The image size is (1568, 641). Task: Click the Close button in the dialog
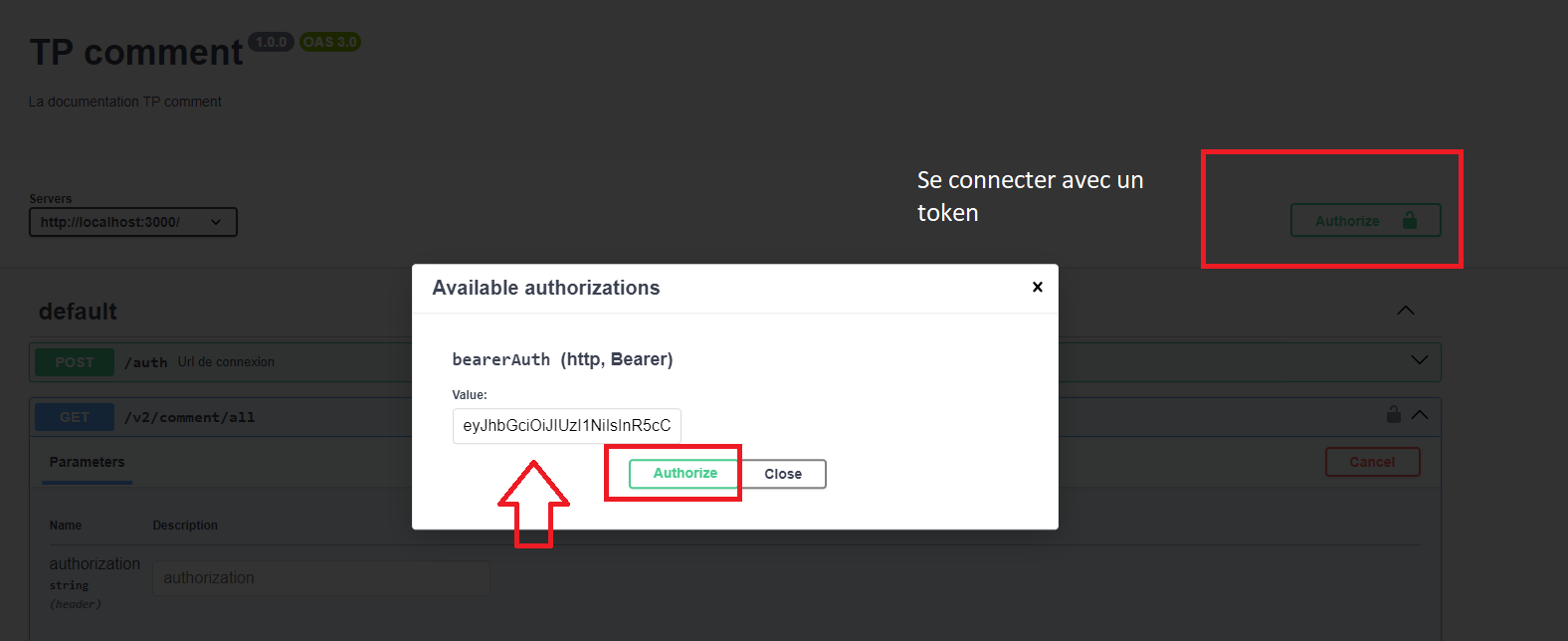(x=783, y=474)
